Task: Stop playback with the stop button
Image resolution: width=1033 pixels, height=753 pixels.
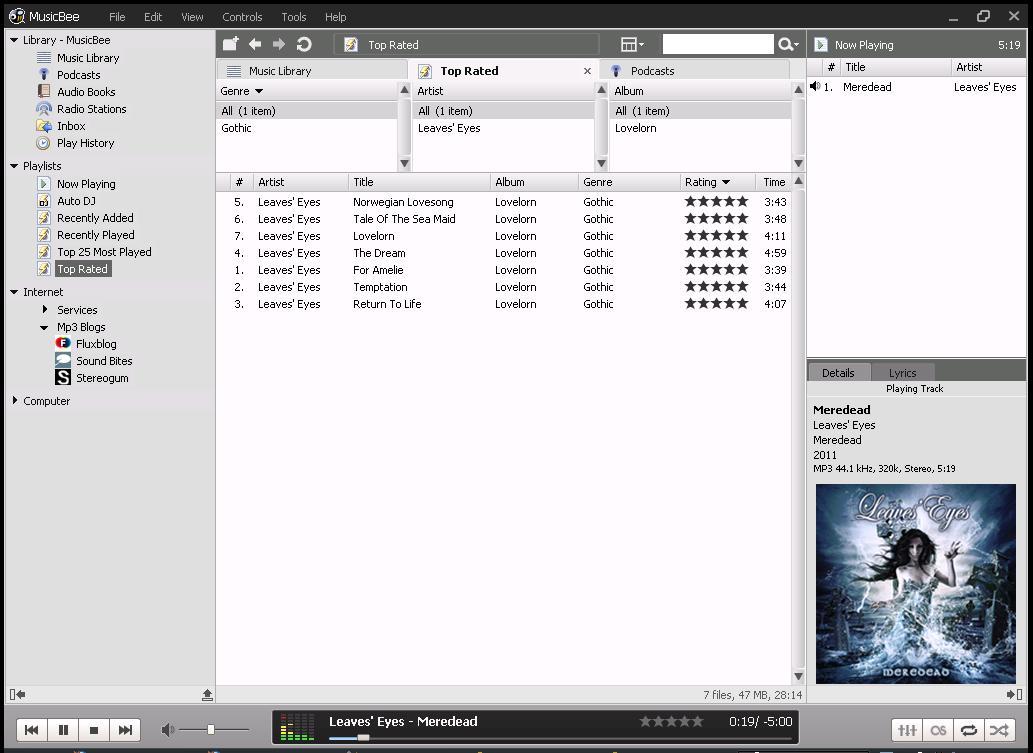Action: point(94,729)
